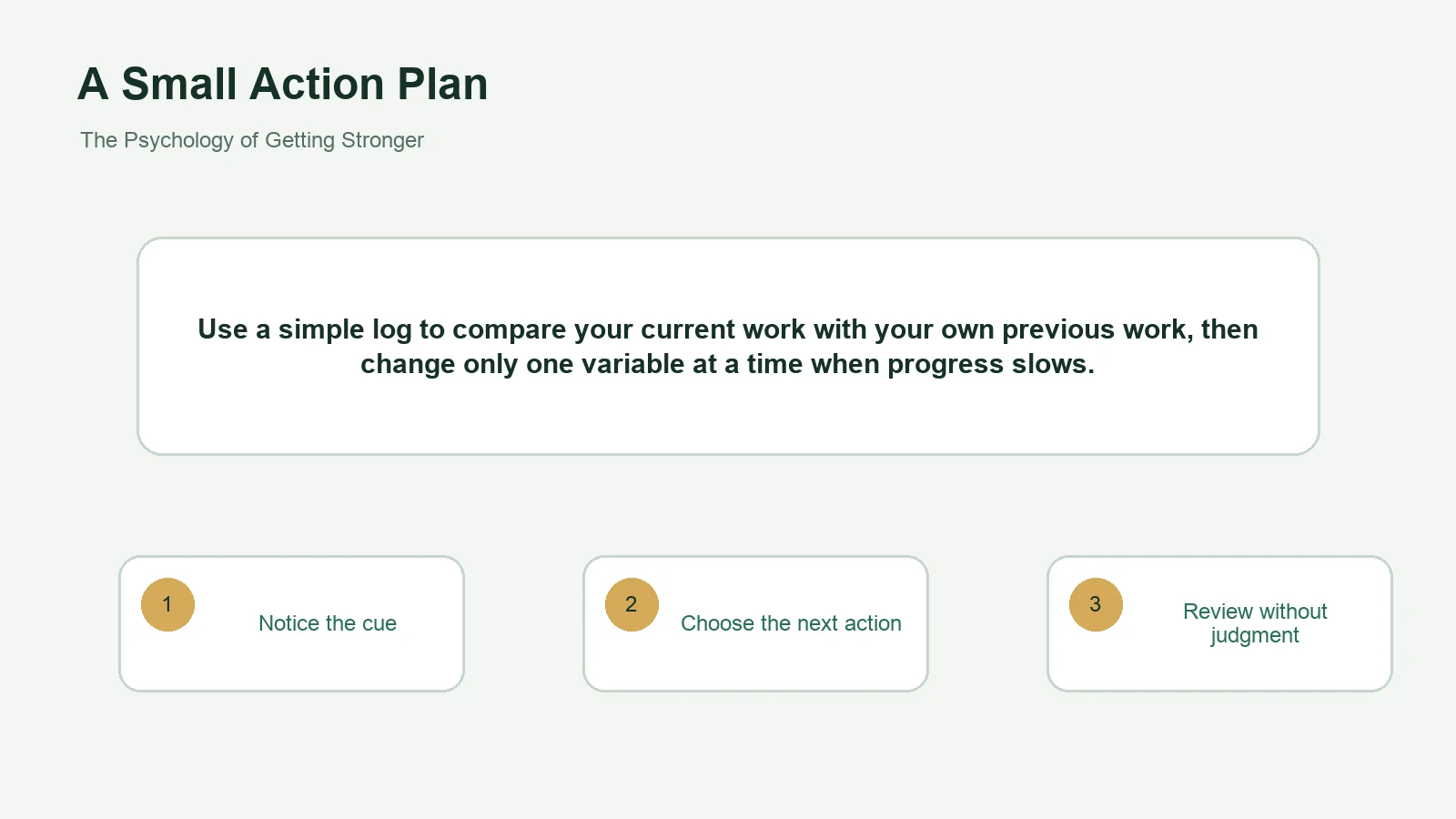Click the gold circle numbered 3
This screenshot has height=819, width=1456.
tap(1096, 604)
